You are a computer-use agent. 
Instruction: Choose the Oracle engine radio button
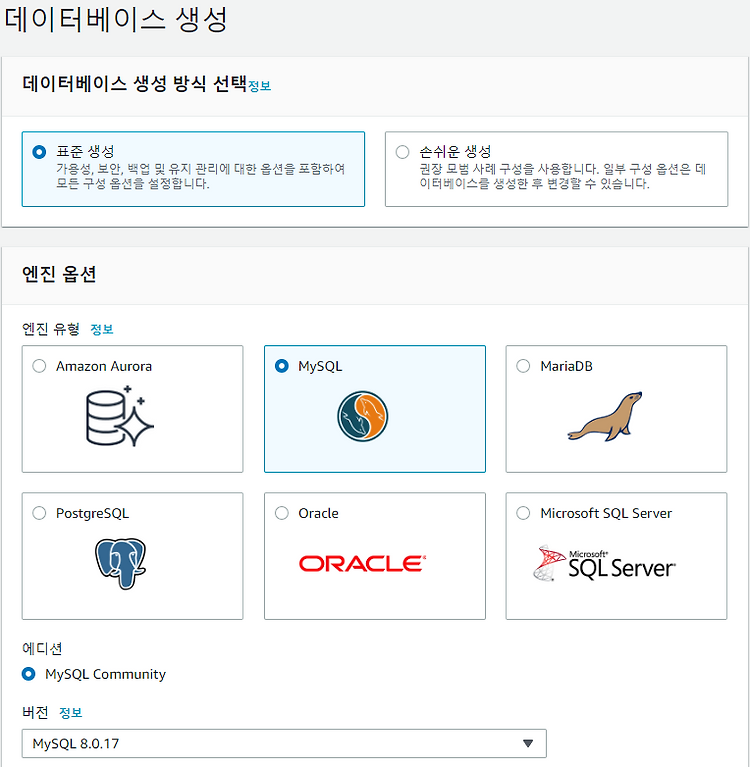coord(282,513)
